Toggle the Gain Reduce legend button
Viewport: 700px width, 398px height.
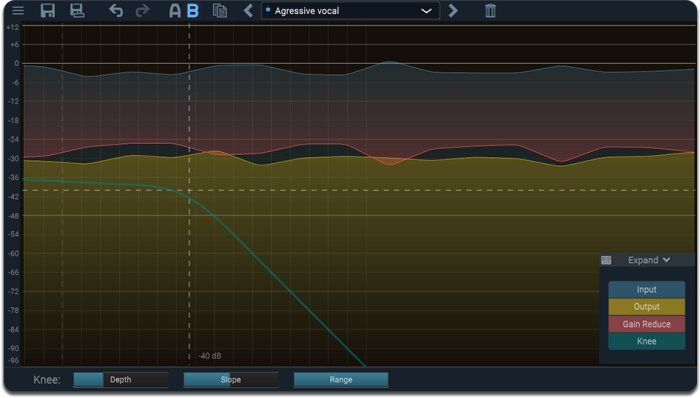click(646, 324)
